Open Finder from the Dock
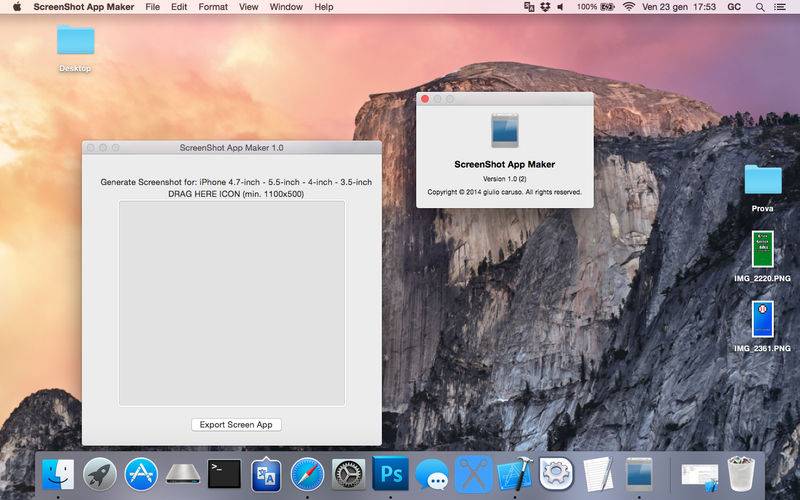The image size is (800, 500). coord(58,474)
